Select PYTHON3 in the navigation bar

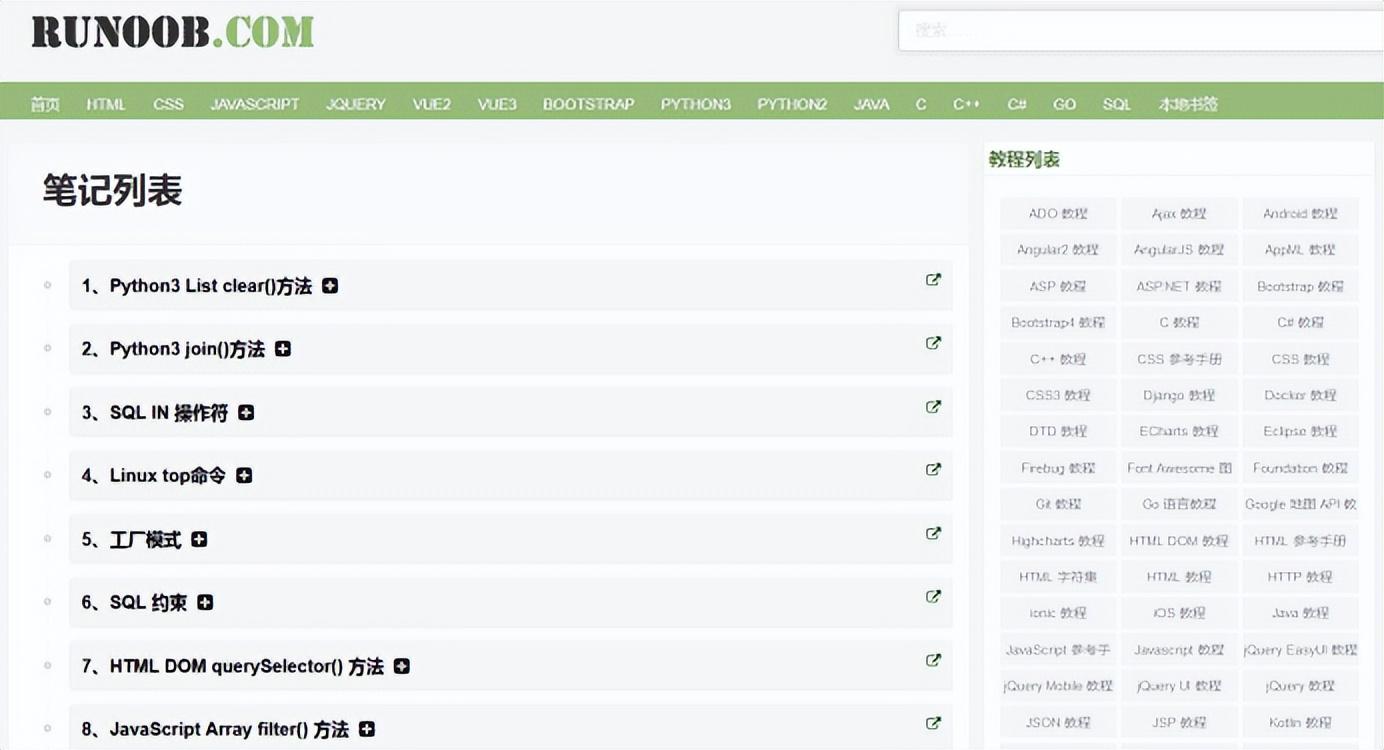[x=696, y=104]
